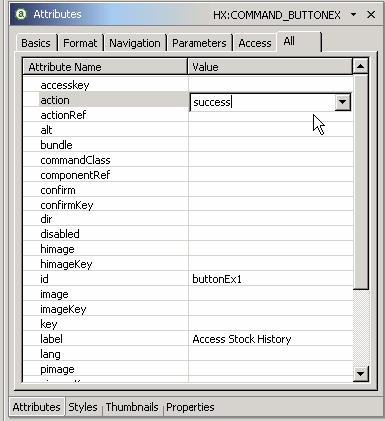Select the confirm attribute row
The image size is (385, 421).
click(x=188, y=190)
